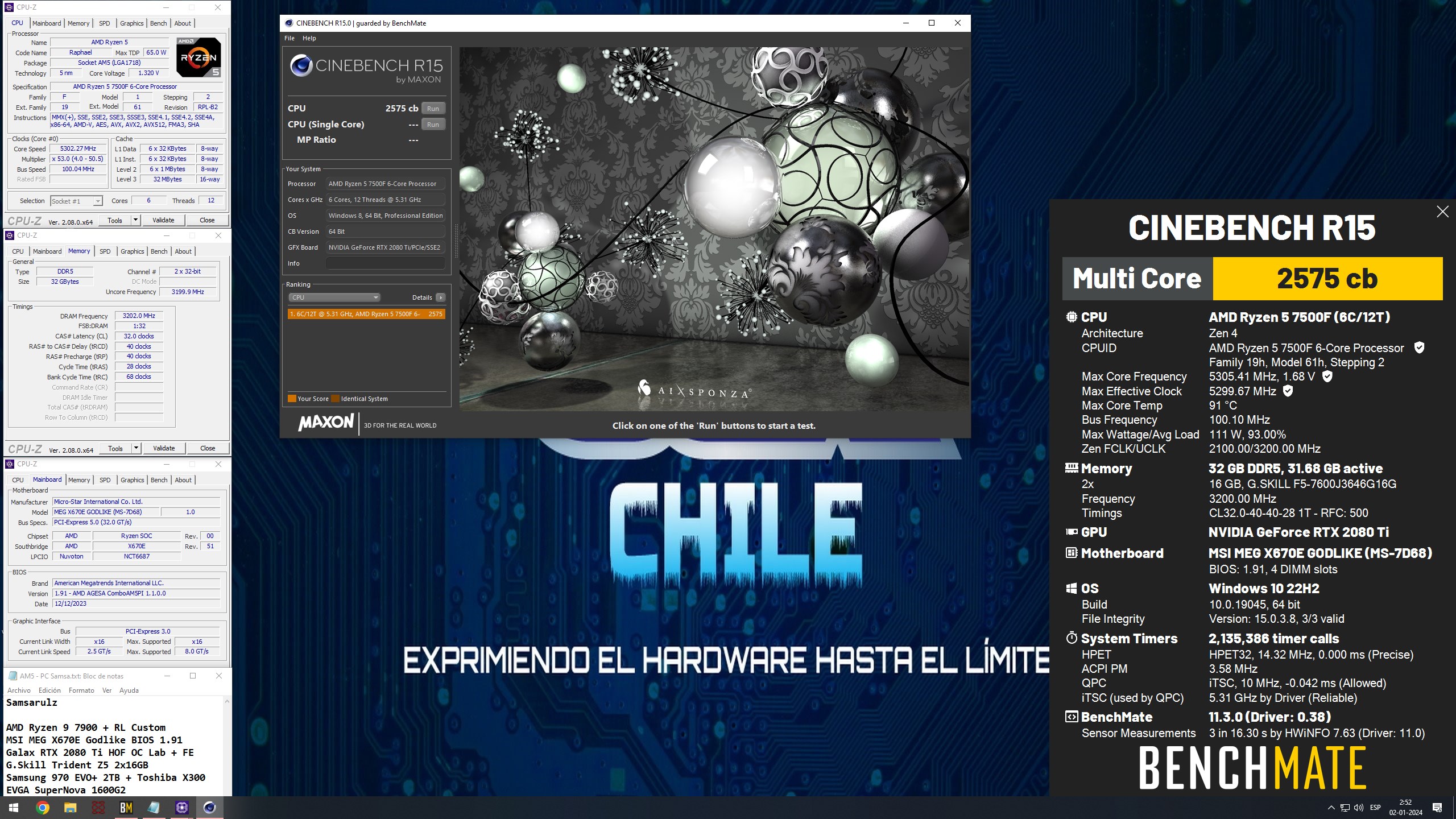Open About tab in Mainboard CPU-Z window
This screenshot has width=1456, height=819.
[183, 480]
